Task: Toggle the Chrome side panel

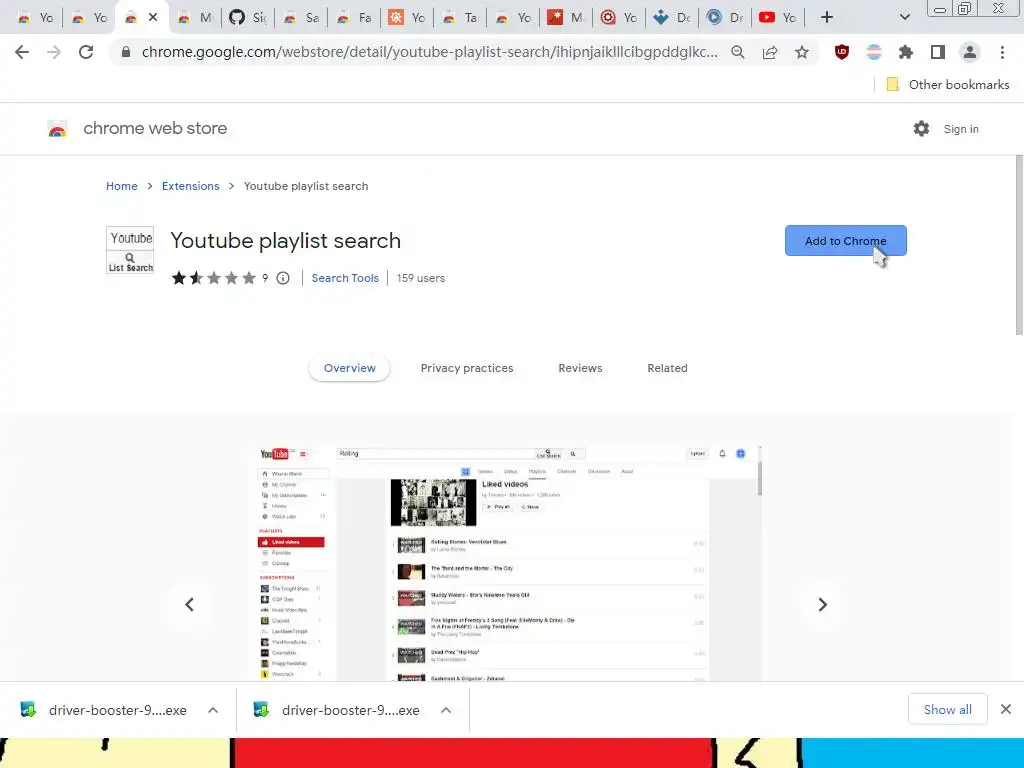Action: point(938,52)
